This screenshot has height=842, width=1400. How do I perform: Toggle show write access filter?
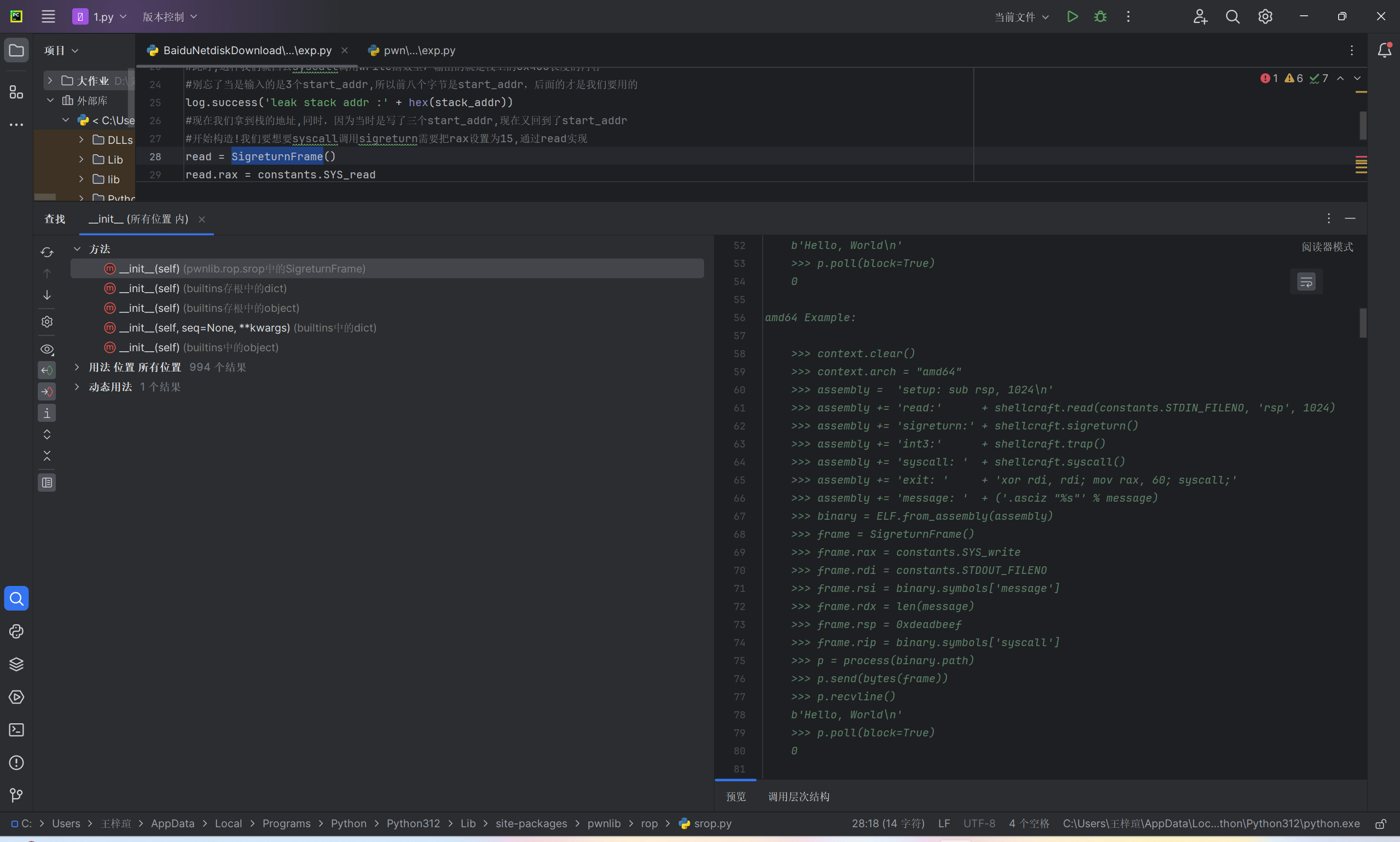47,392
